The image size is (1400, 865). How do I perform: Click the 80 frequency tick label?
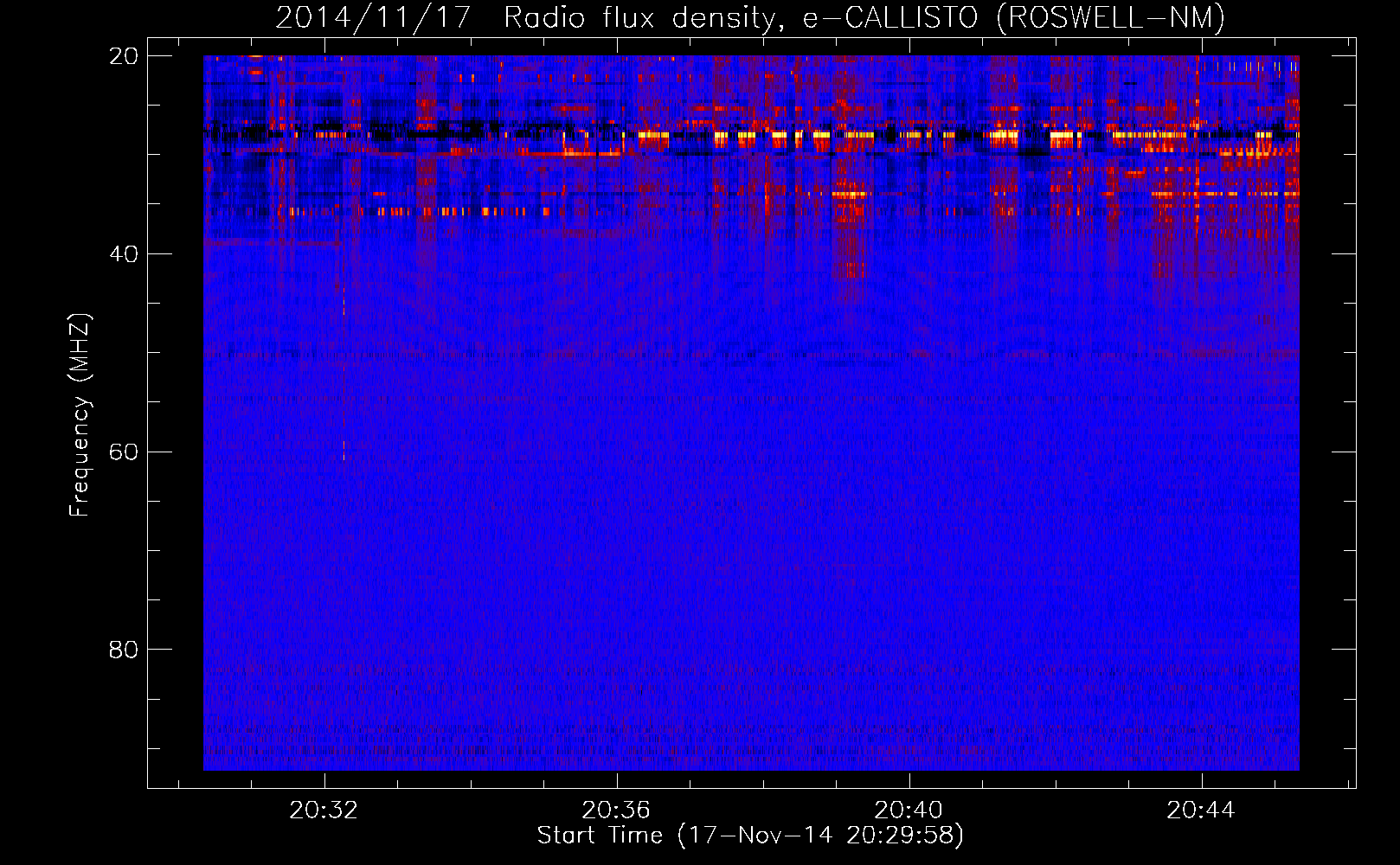pyautogui.click(x=123, y=650)
